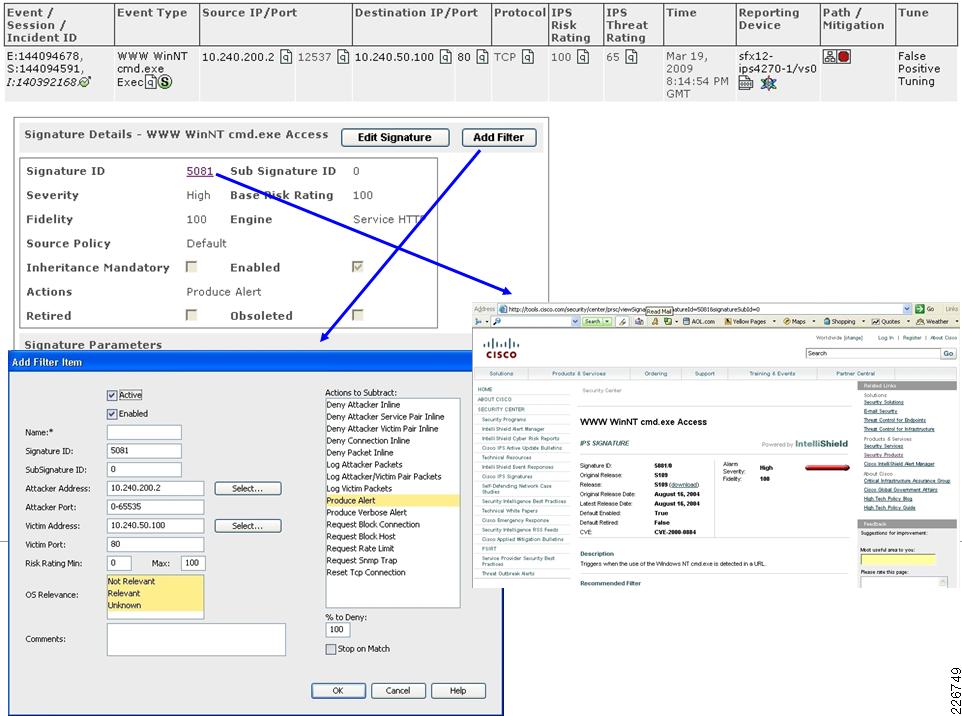This screenshot has width=962, height=716.
Task: Click the % to Deny field
Action: click(337, 629)
